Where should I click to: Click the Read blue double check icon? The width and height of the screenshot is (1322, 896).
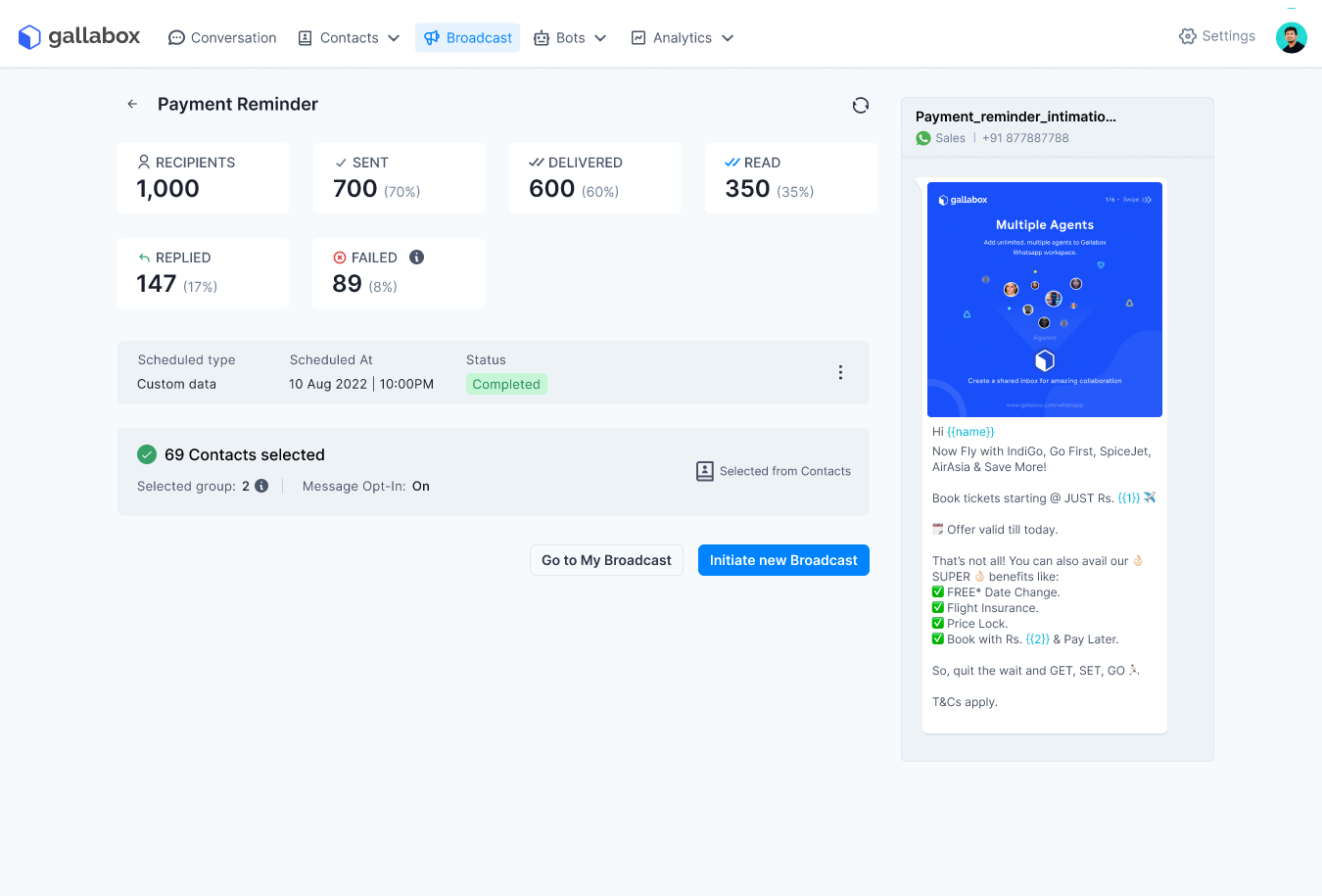click(732, 163)
